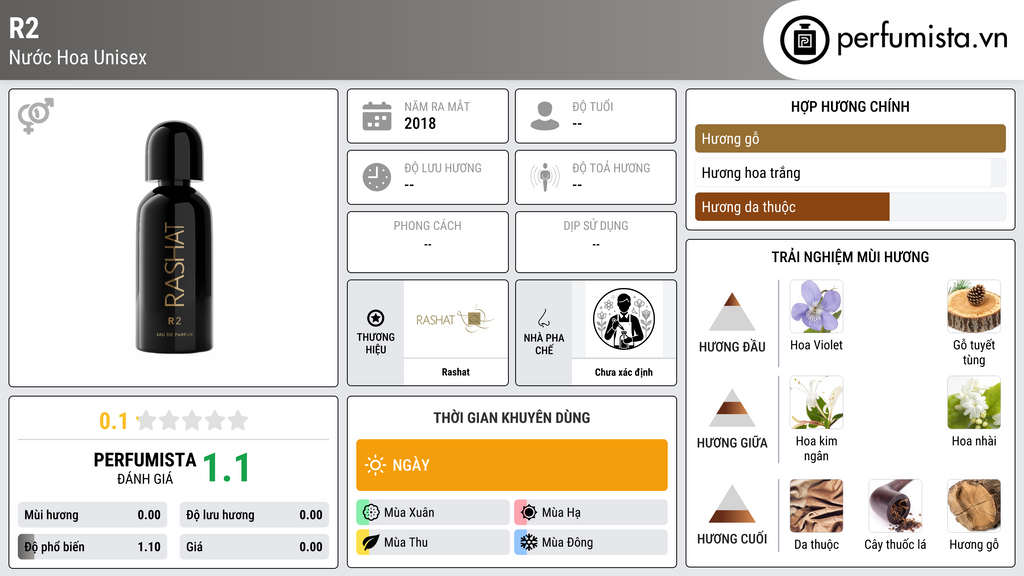Click the green 1.1 Perfumista score

(x=226, y=468)
